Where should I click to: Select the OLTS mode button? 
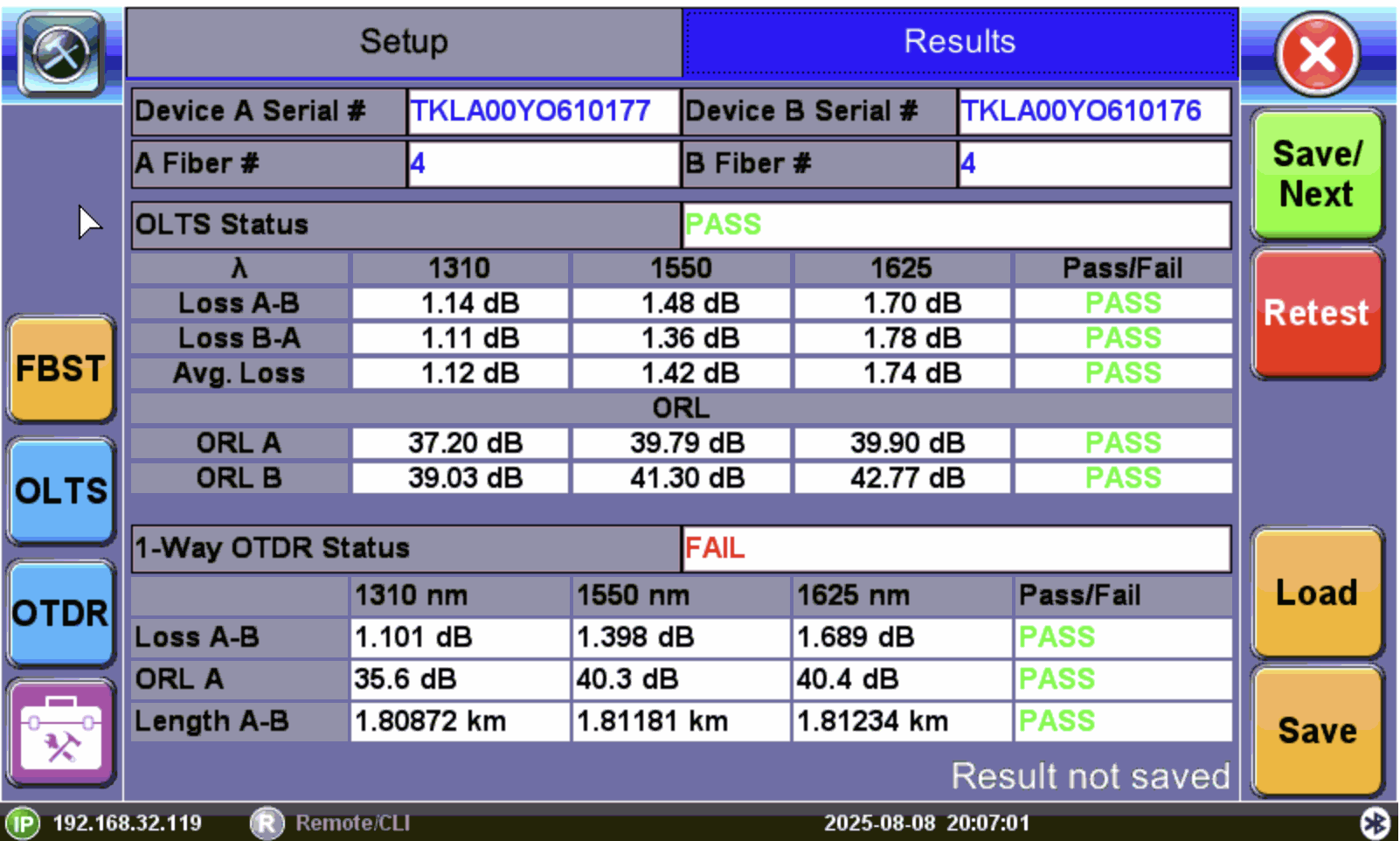pyautogui.click(x=61, y=491)
